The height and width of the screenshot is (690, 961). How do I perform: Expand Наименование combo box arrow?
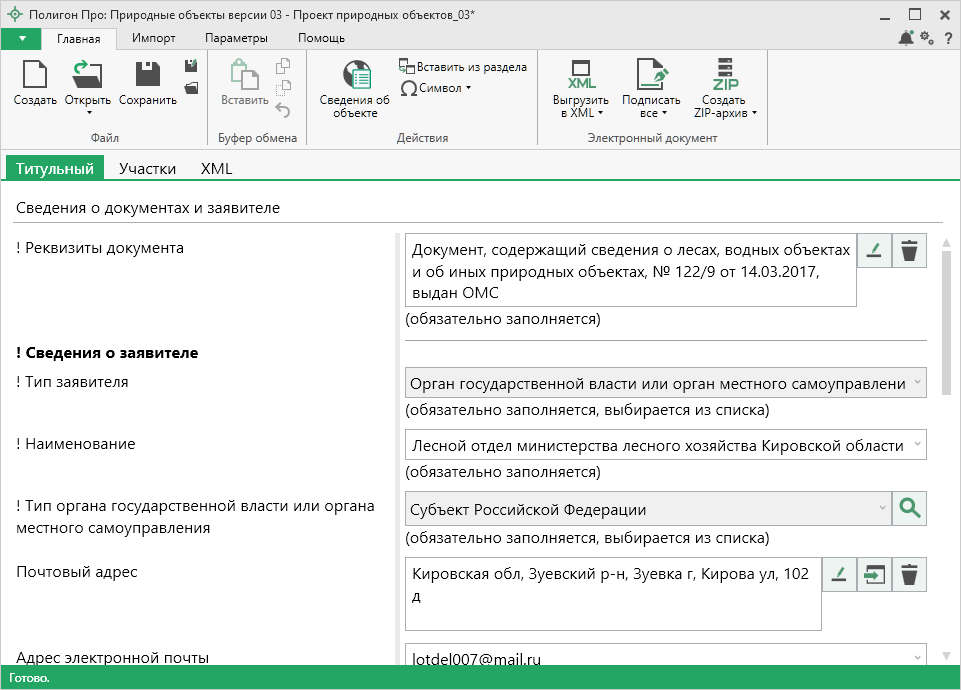click(916, 445)
